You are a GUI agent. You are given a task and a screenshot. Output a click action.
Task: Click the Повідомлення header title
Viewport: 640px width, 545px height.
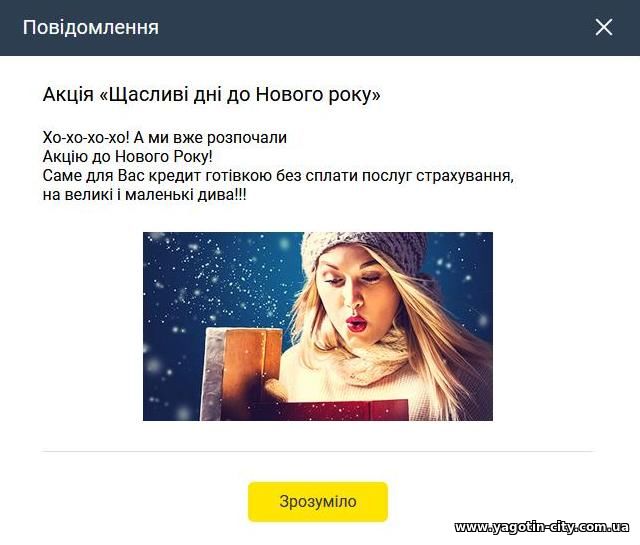91,27
